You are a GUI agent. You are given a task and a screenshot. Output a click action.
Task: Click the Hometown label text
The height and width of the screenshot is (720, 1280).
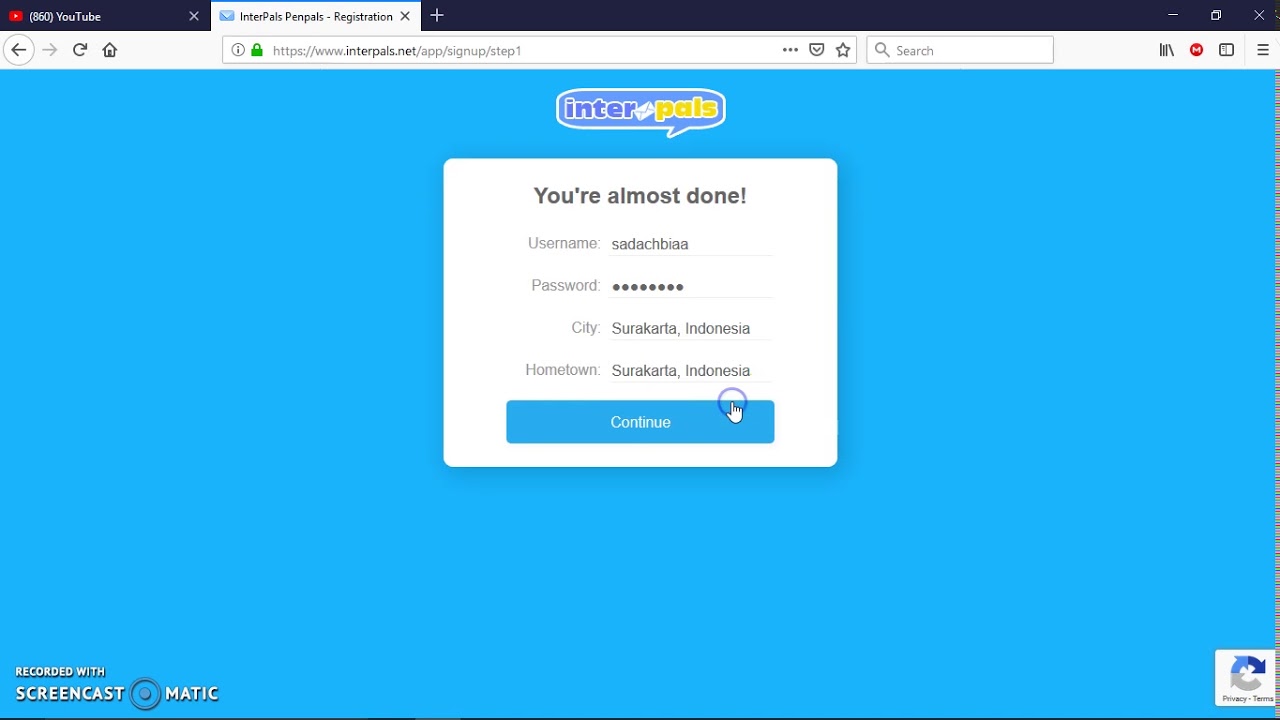tap(562, 370)
